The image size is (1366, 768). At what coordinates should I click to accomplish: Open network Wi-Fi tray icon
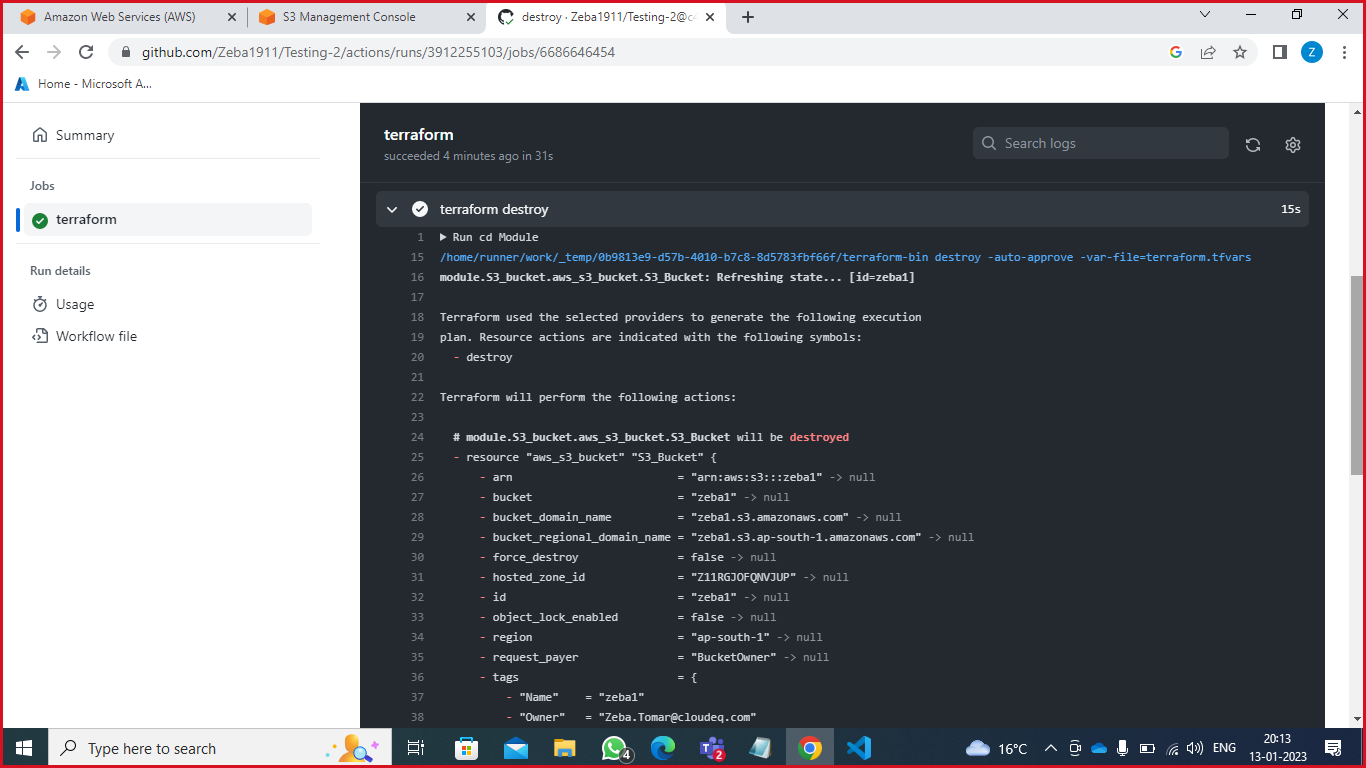point(1172,748)
